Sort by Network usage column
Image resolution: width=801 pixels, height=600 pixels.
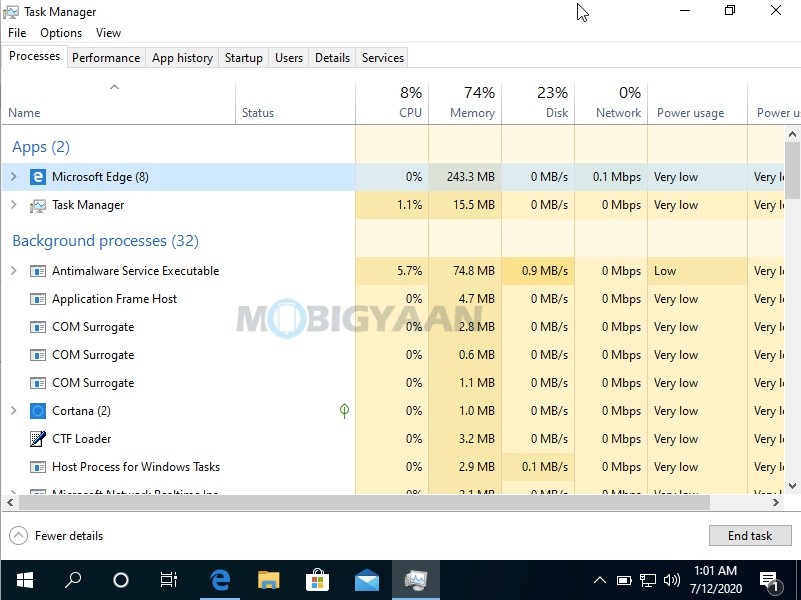[611, 104]
